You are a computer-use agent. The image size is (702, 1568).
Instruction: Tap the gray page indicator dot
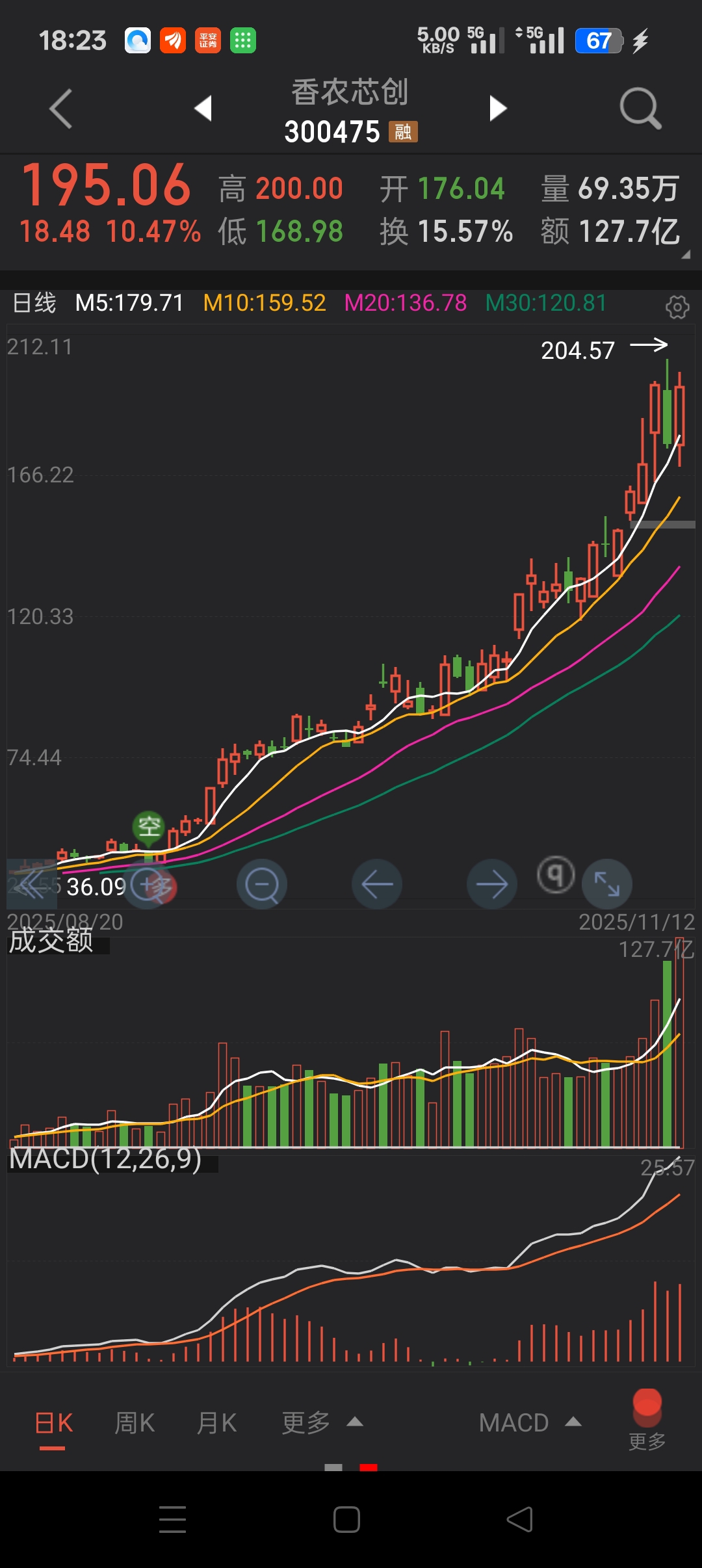333,1467
